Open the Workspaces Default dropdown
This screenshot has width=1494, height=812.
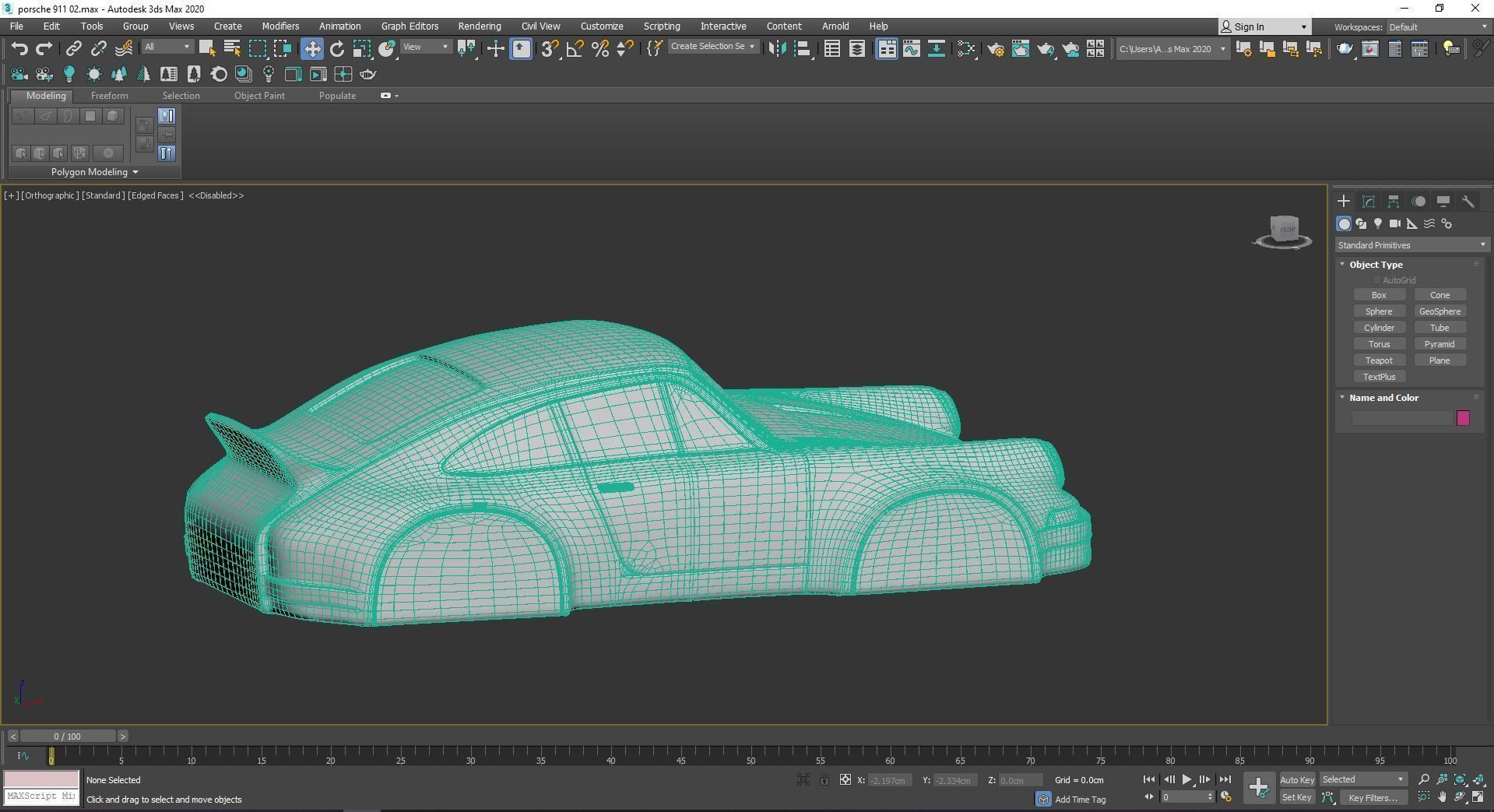pos(1437,26)
